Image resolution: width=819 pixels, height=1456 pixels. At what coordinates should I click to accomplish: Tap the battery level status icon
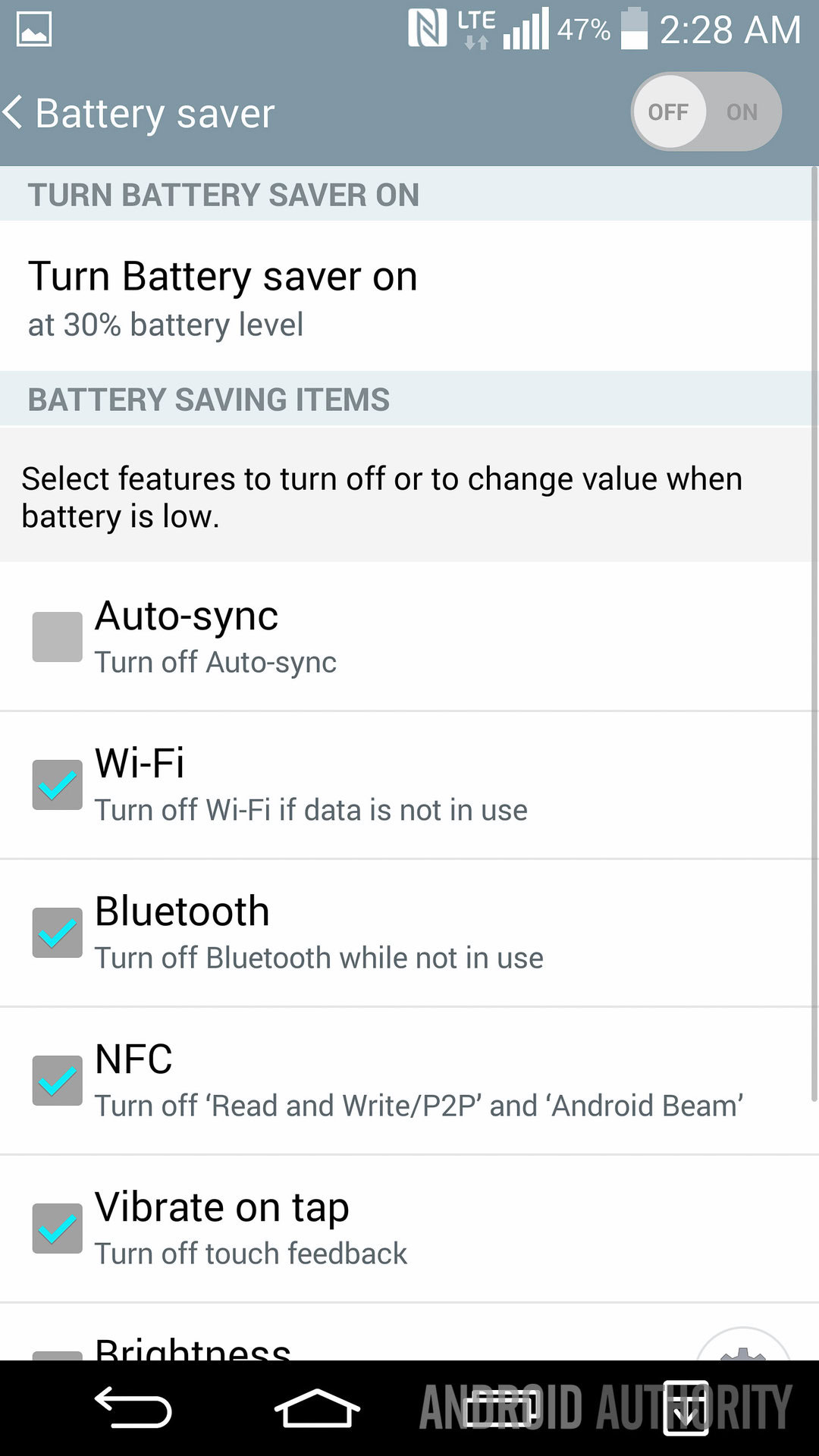(x=634, y=29)
